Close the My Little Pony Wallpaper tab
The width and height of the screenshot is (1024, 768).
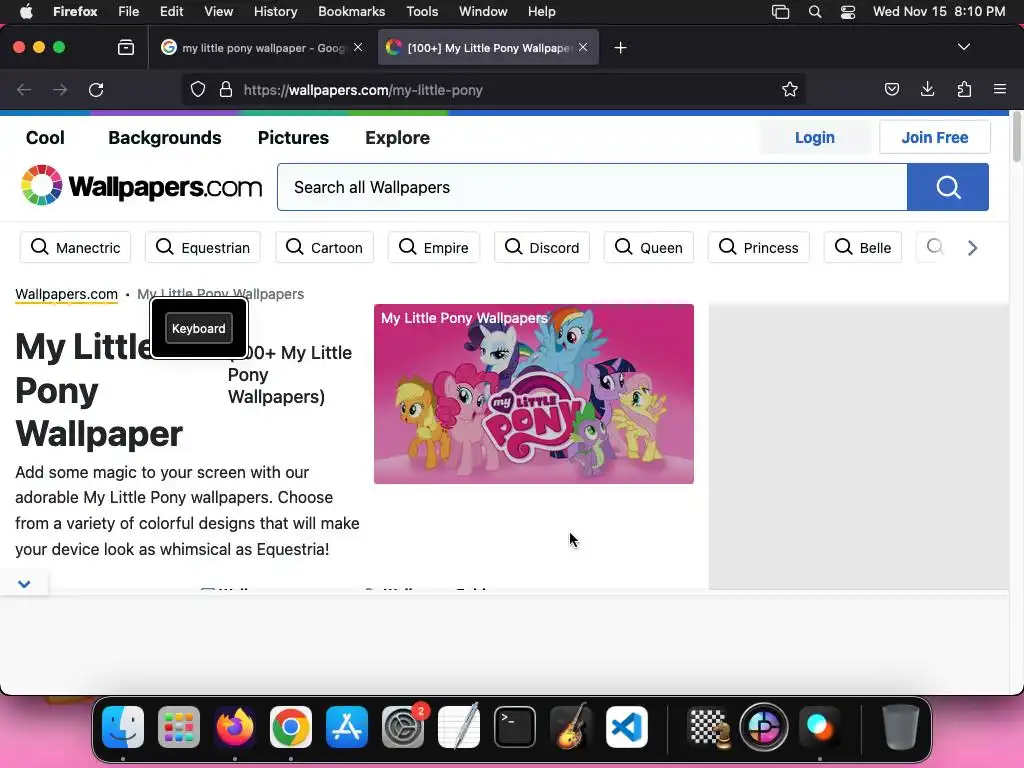(583, 47)
